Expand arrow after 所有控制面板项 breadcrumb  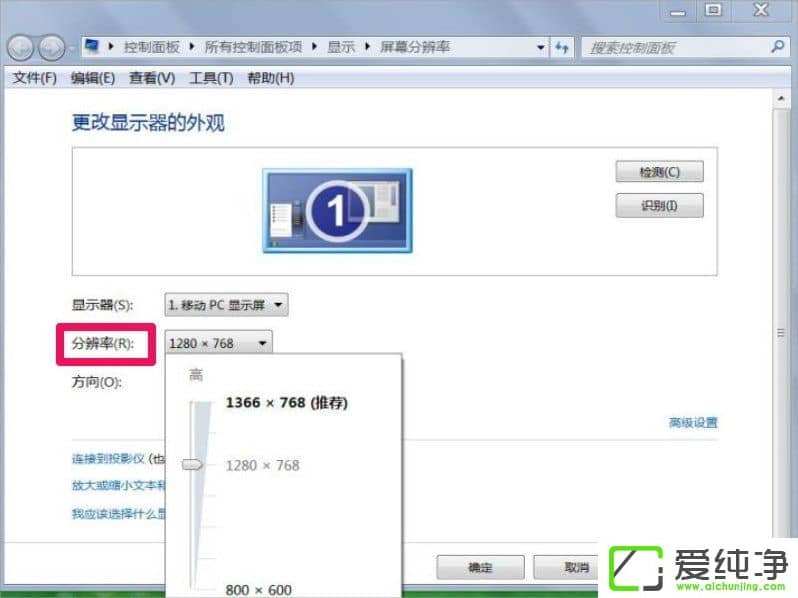click(314, 47)
